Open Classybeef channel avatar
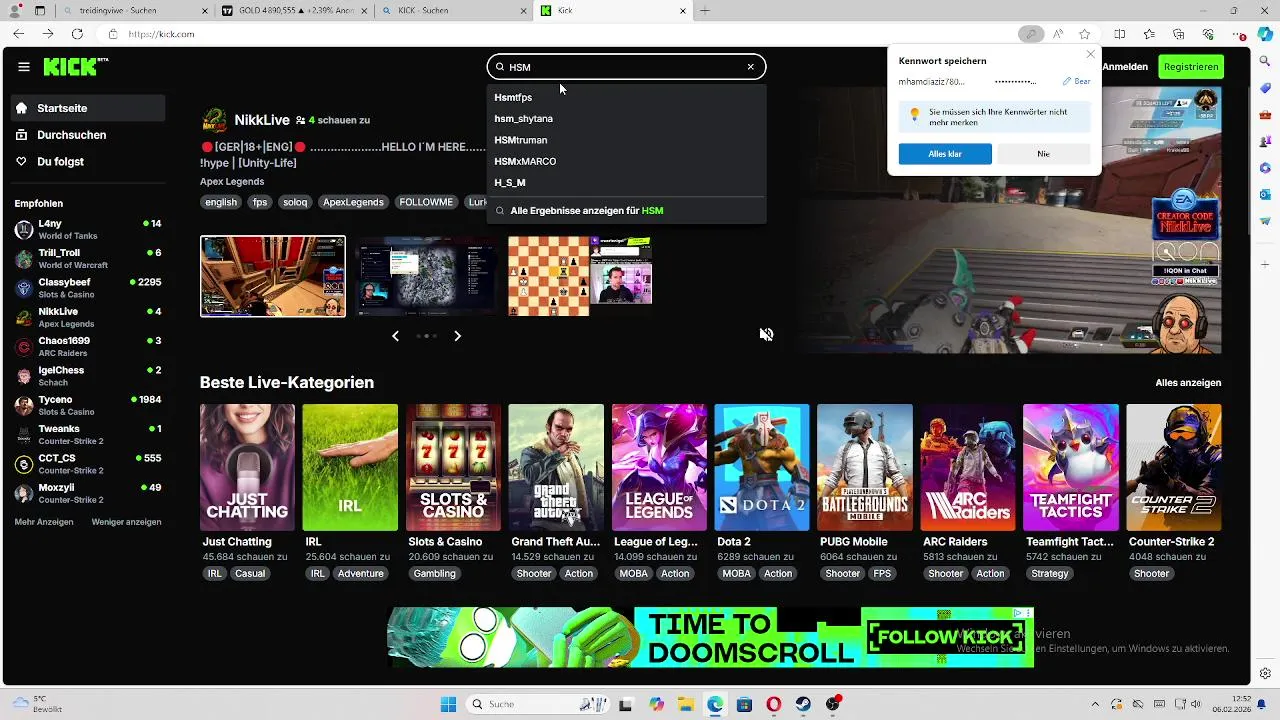This screenshot has width=1280, height=720. tap(24, 288)
